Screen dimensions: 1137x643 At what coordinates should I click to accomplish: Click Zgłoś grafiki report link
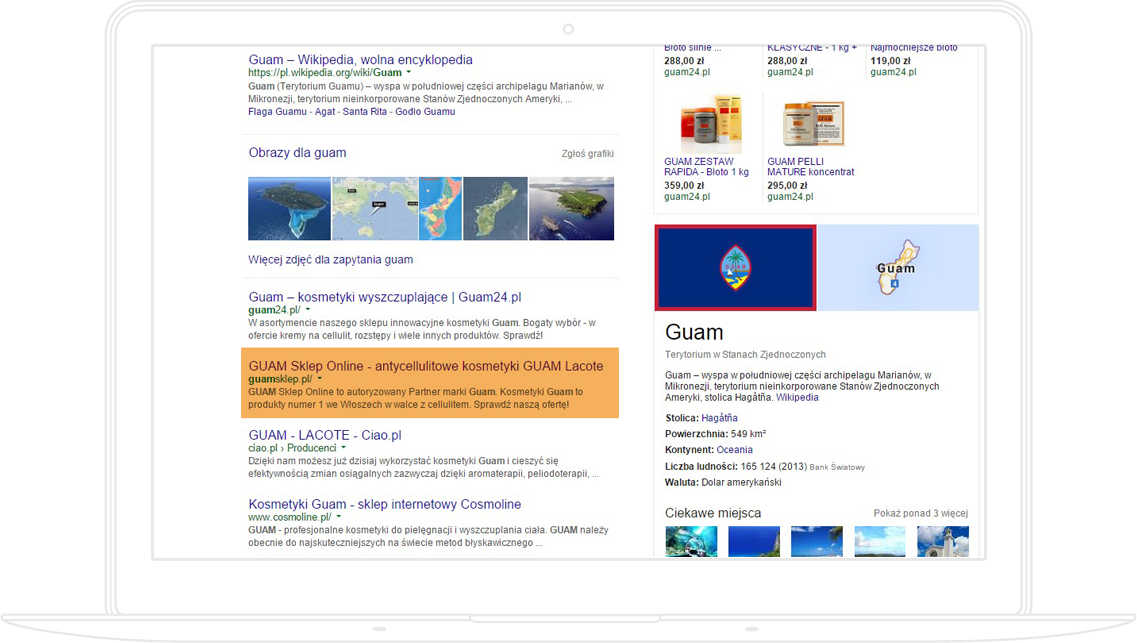[587, 154]
